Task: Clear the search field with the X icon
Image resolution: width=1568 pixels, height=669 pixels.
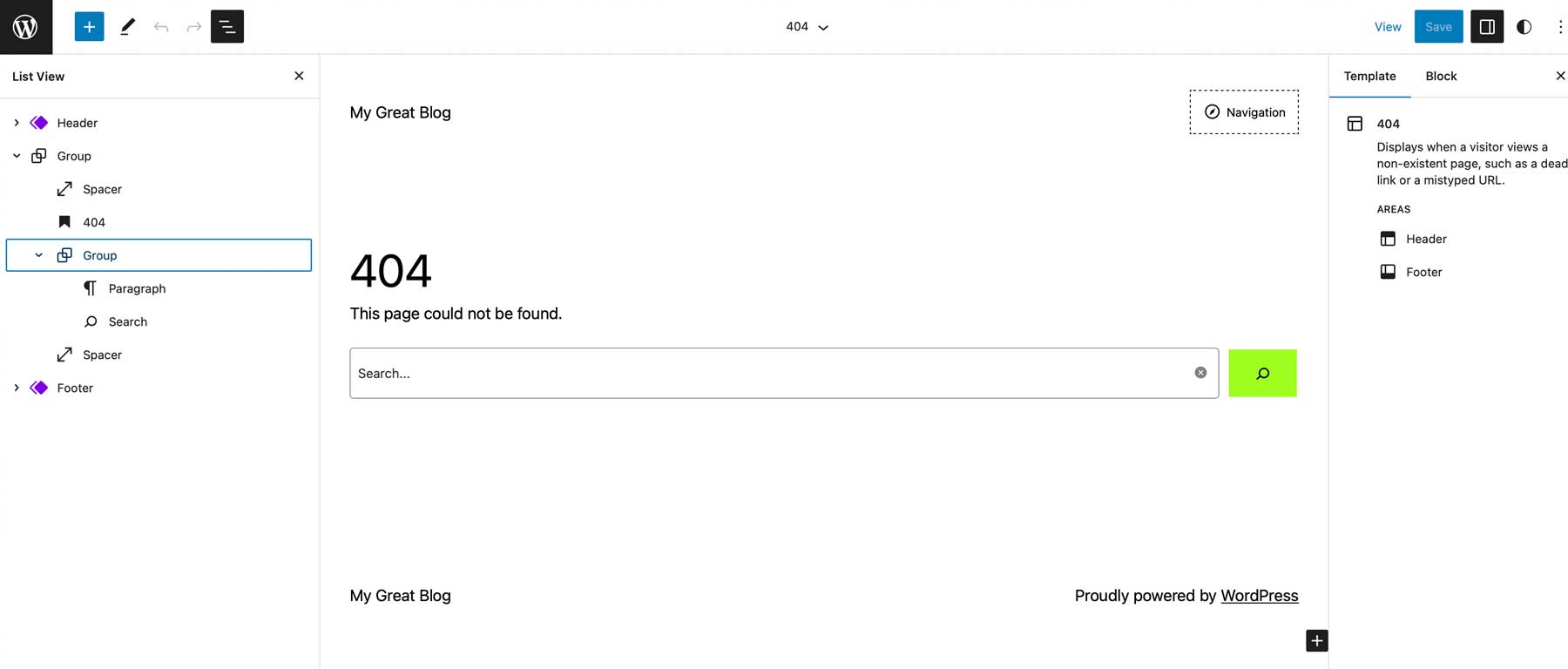Action: tap(1200, 372)
